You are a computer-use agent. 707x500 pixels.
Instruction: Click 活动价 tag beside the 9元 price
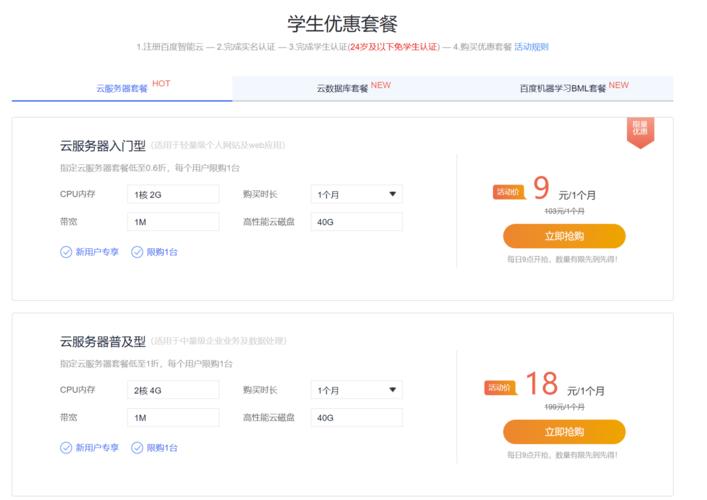[508, 193]
